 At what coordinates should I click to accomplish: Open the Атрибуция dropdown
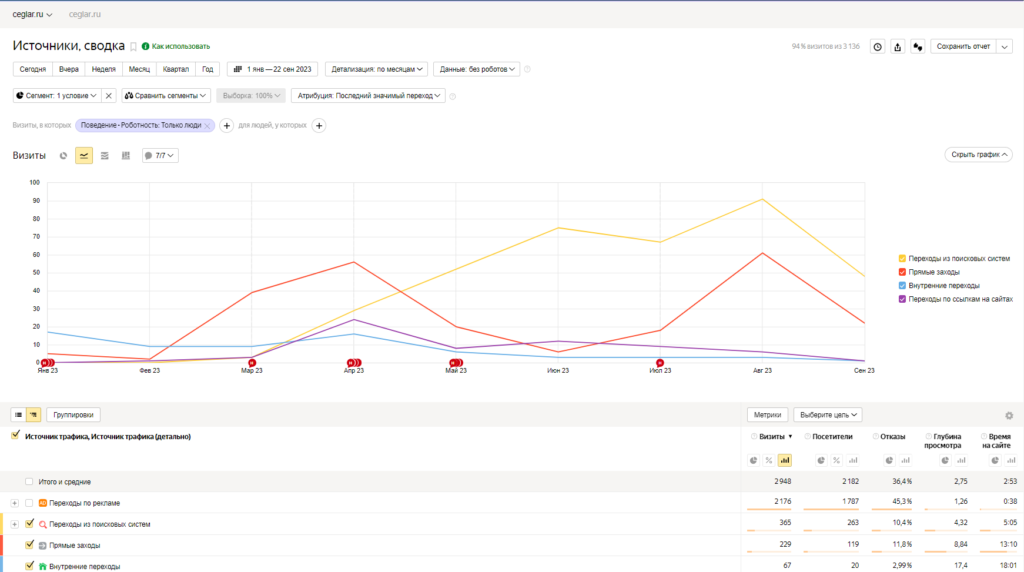tap(368, 95)
